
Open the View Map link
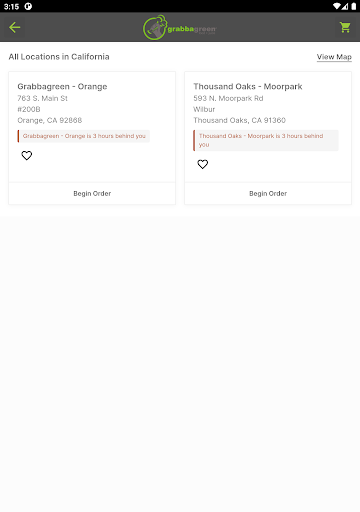coord(334,57)
